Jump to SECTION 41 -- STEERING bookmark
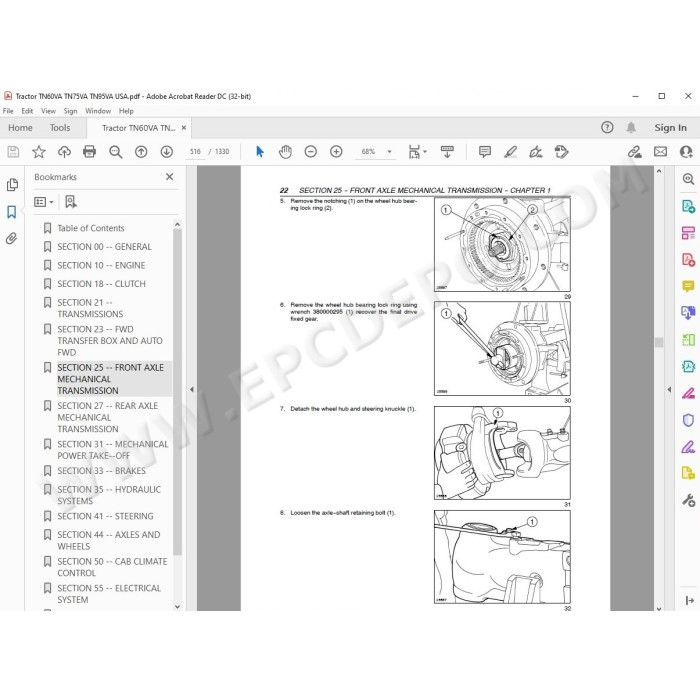The height and width of the screenshot is (700, 700). 105,516
